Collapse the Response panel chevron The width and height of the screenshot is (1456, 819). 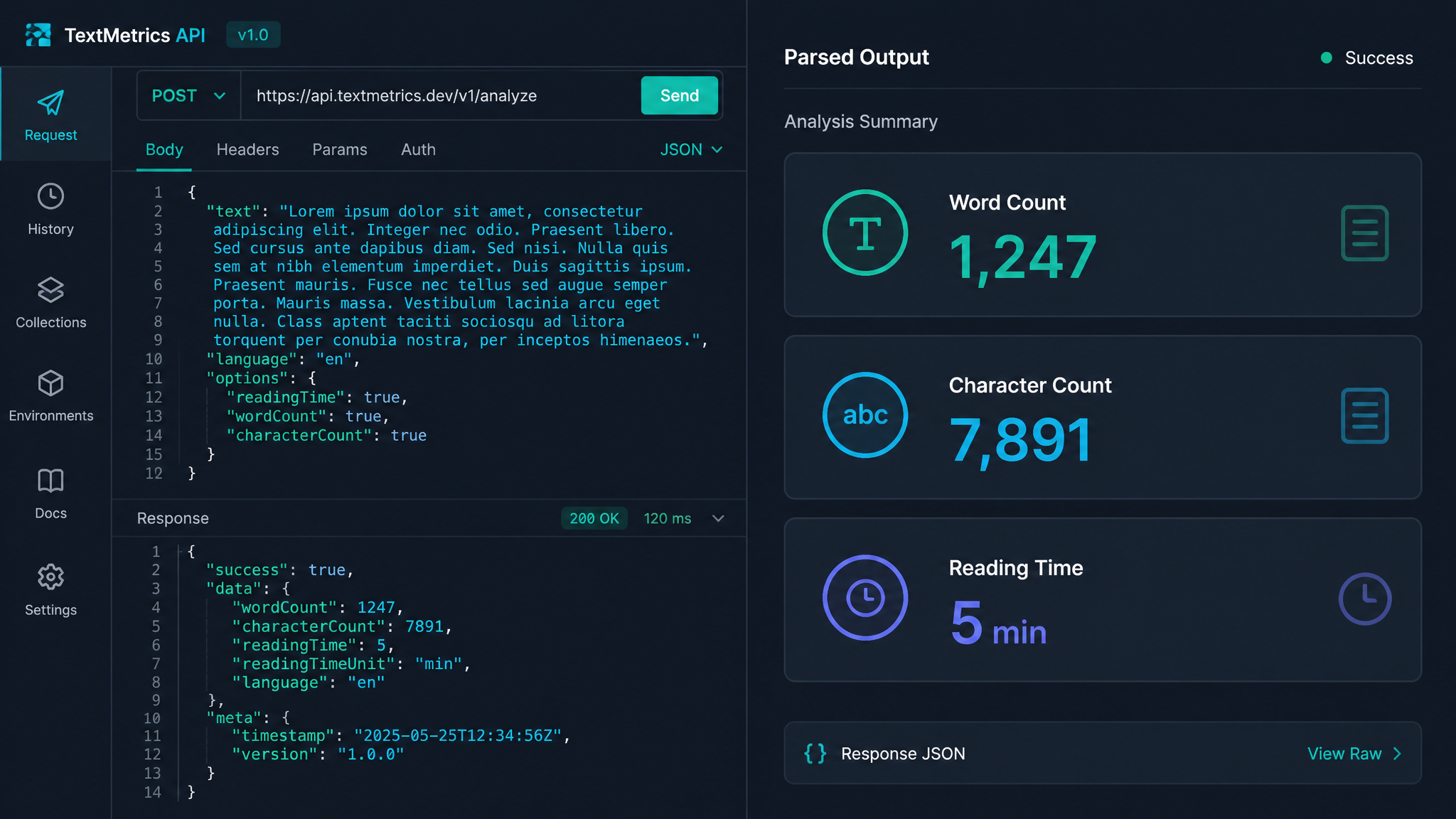click(x=718, y=518)
